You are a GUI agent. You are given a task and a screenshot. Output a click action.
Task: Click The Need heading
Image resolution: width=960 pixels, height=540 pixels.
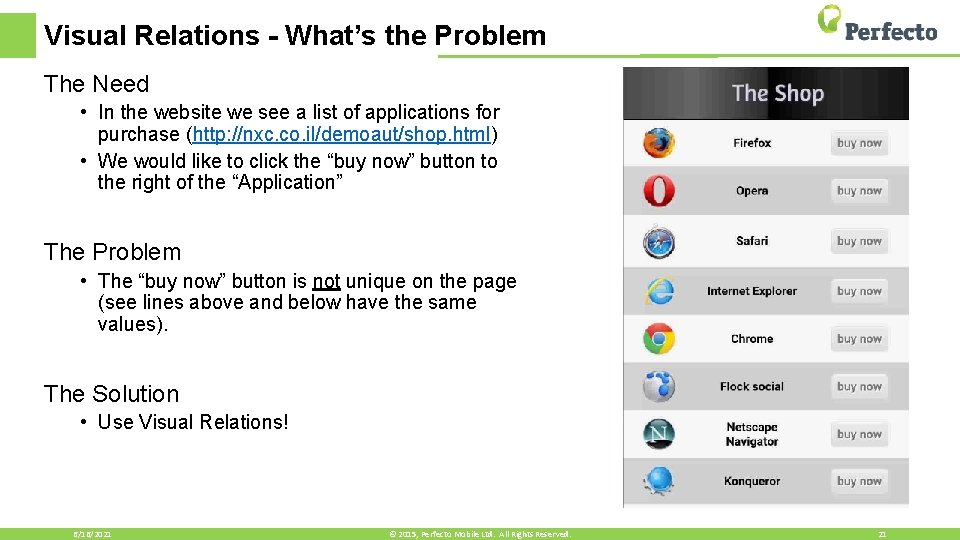coord(96,84)
